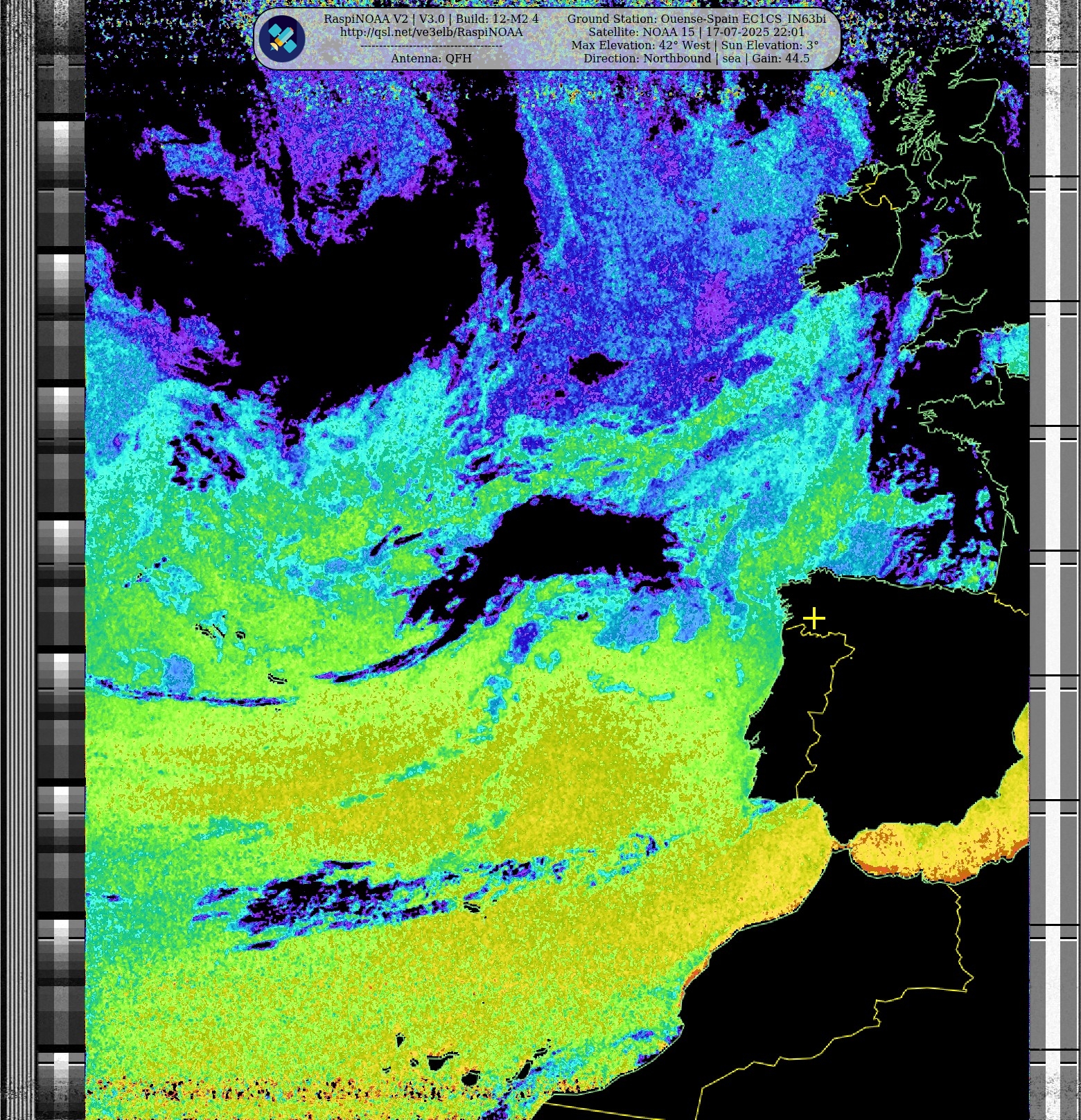Click the 'Ground Station: Ouense-Spain EC1CS_IN63bi' text
The image size is (1081, 1120).
(696, 19)
